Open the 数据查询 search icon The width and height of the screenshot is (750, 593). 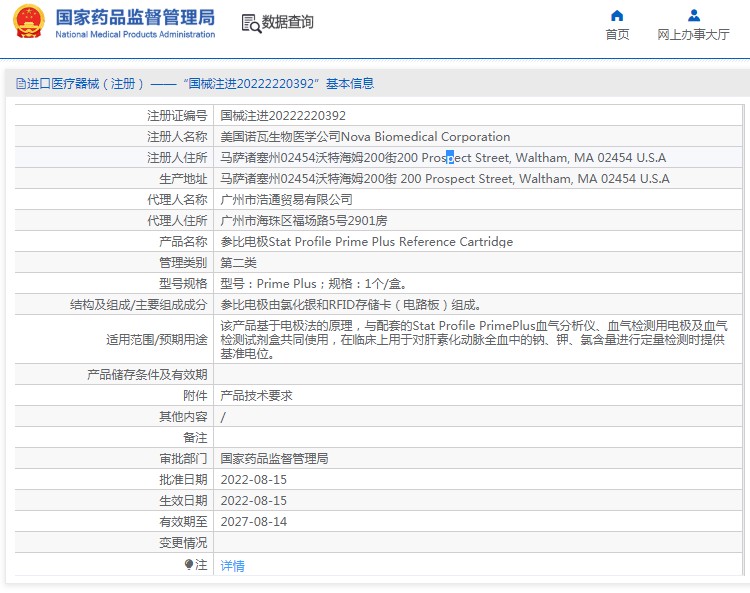251,23
